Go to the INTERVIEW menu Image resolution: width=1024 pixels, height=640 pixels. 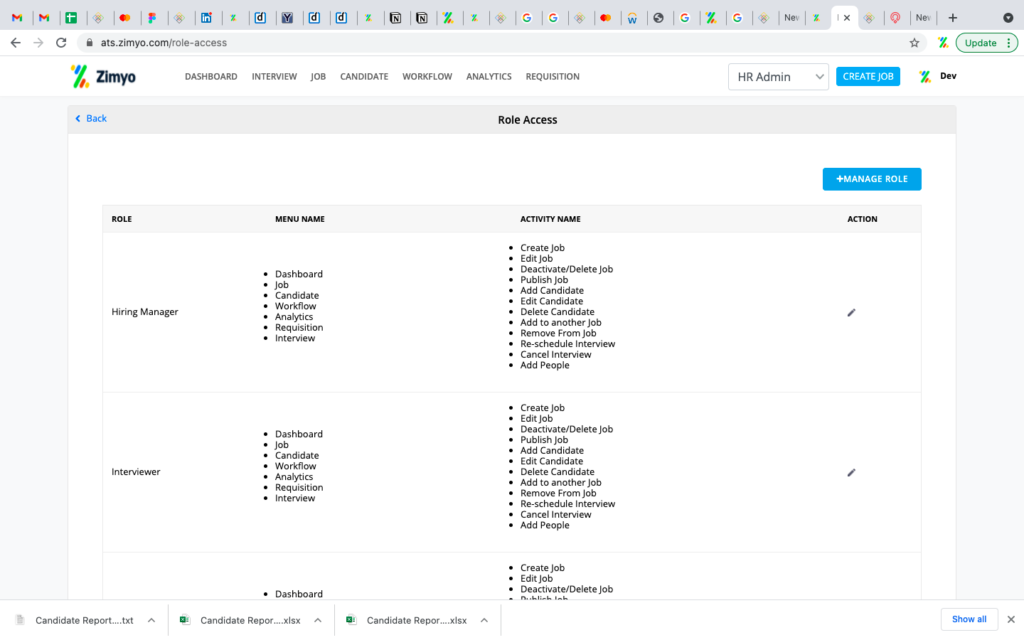click(274, 76)
